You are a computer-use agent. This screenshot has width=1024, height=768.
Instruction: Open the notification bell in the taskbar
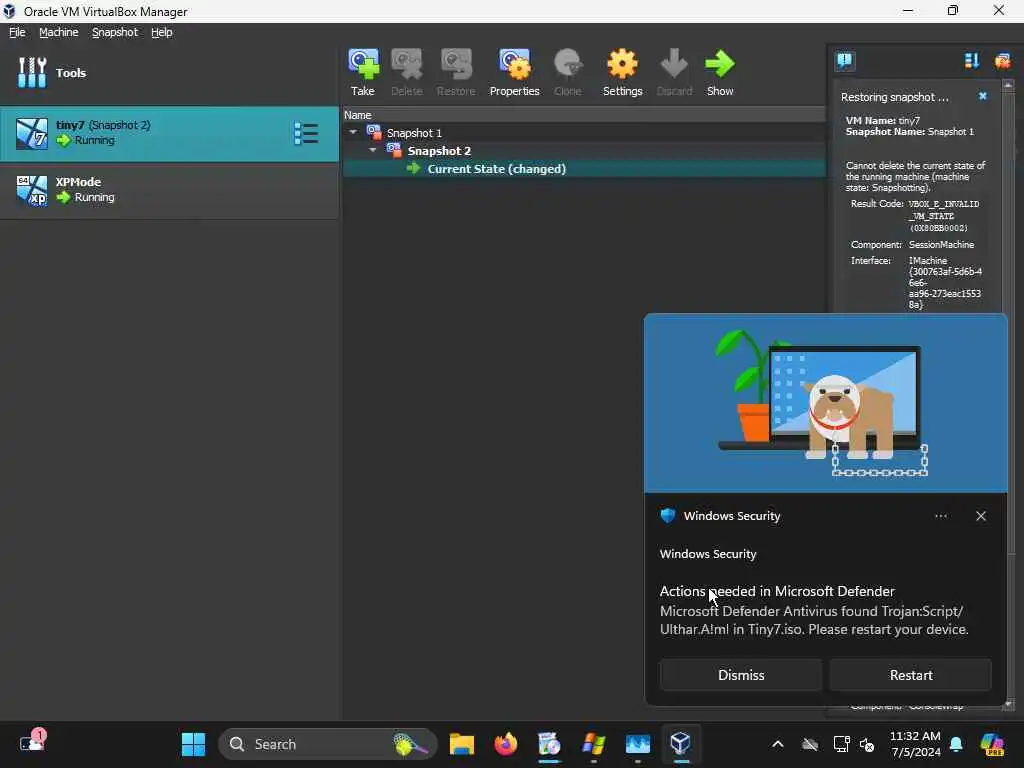tap(956, 744)
